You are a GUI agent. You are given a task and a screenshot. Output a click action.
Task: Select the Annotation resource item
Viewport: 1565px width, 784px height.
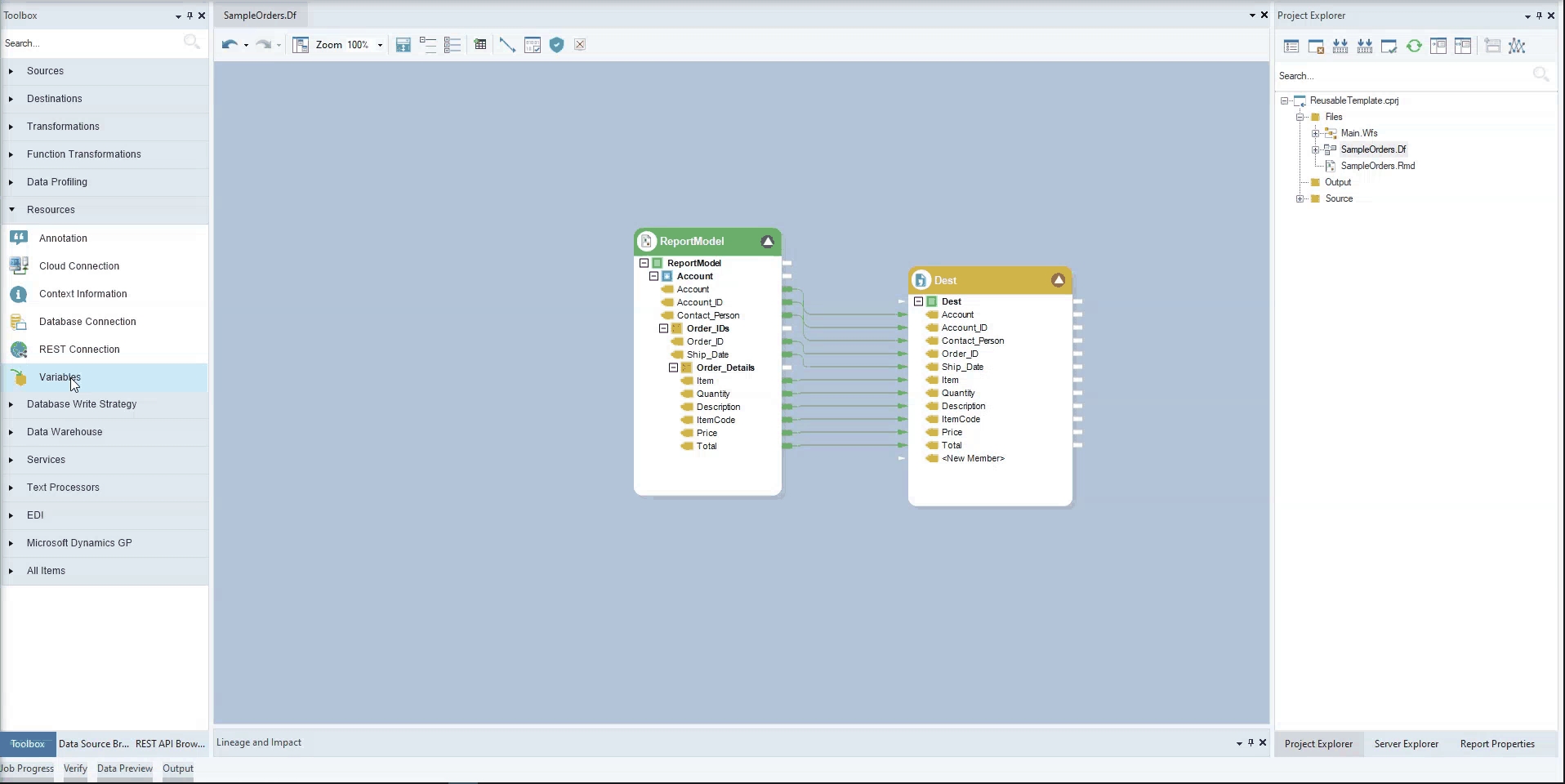[x=63, y=238]
